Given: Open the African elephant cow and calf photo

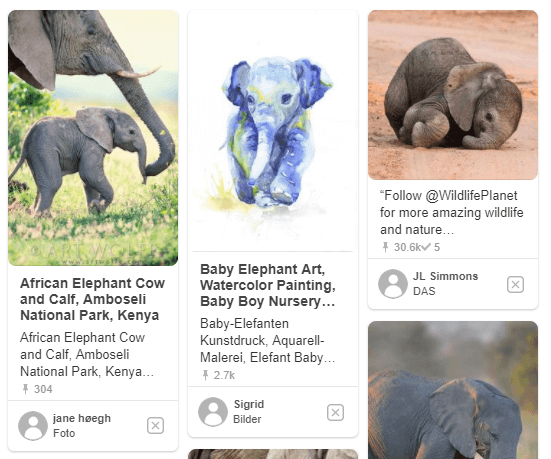Looking at the screenshot, I should [93, 138].
